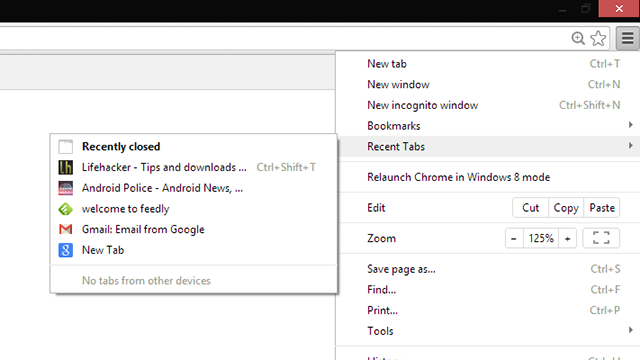Screen dimensions: 640x360
Task: Toggle fullscreen mode icon in Zoom row
Action: [601, 238]
